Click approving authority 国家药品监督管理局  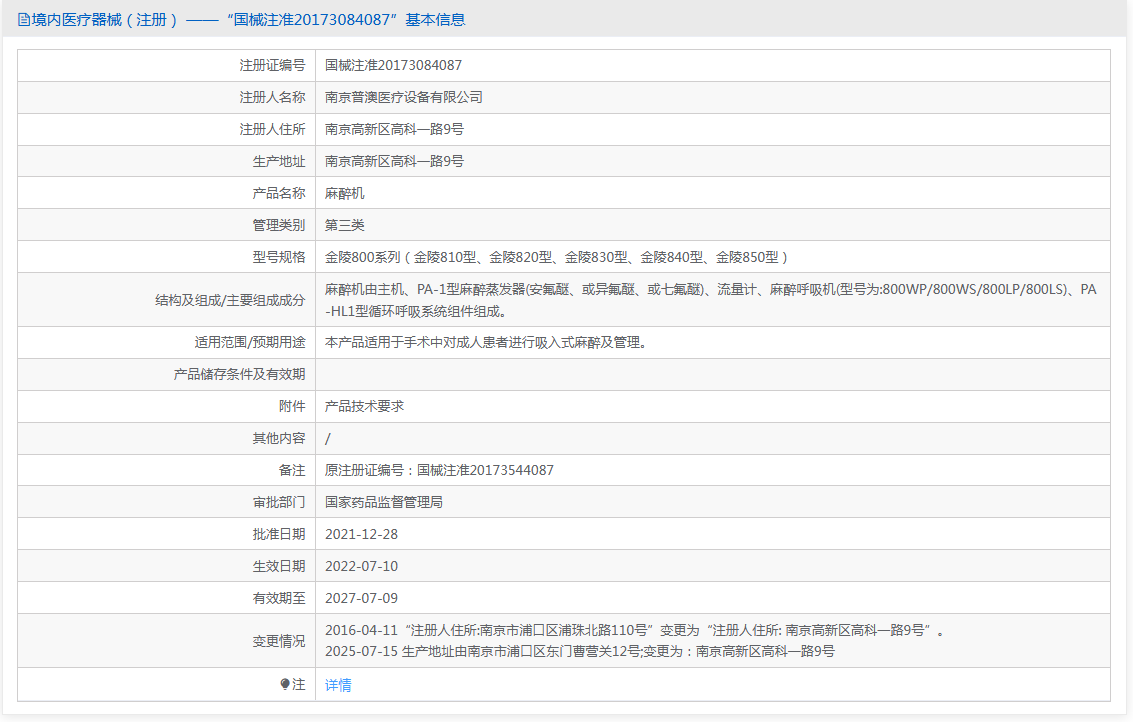384,502
